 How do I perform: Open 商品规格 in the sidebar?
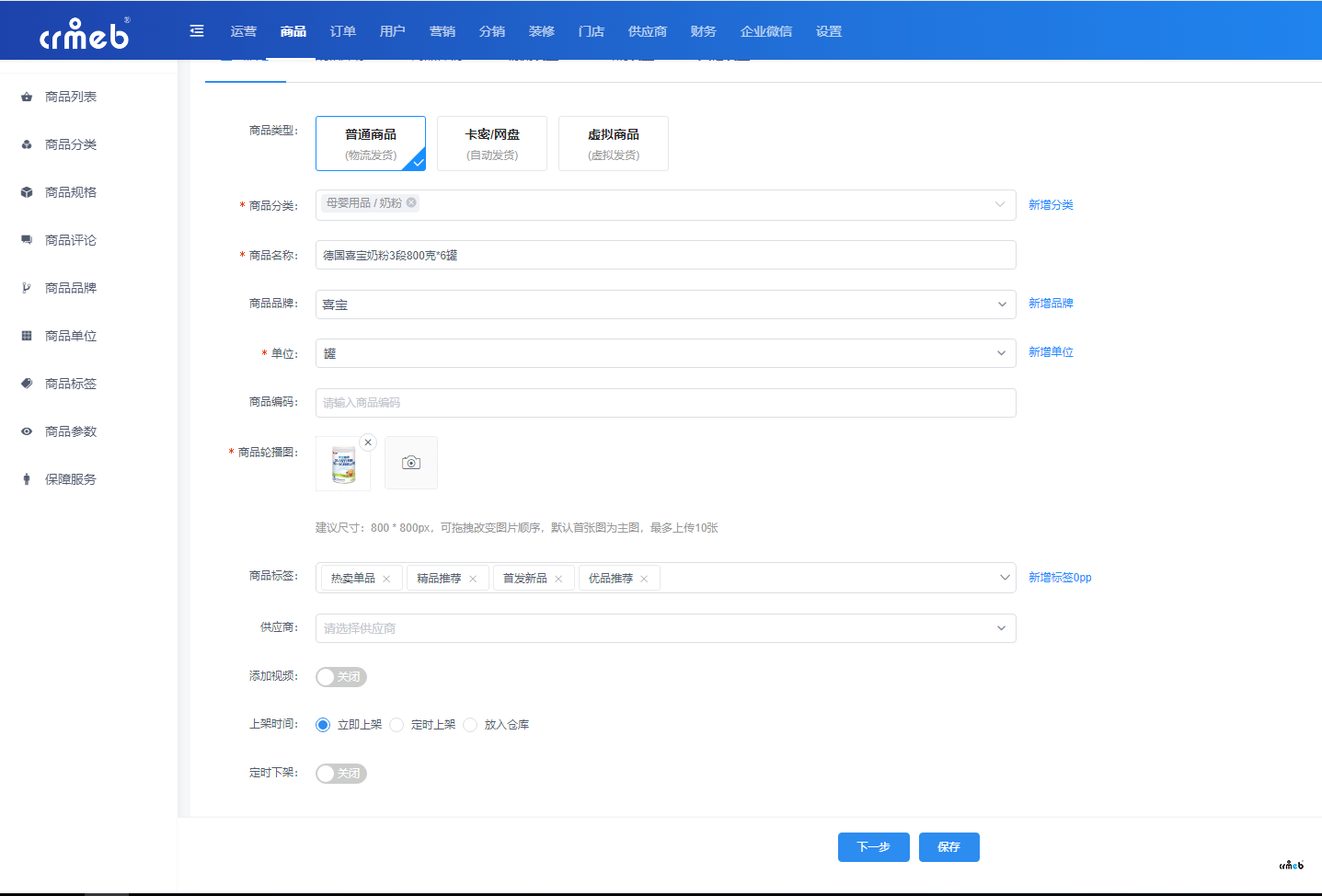click(x=71, y=192)
